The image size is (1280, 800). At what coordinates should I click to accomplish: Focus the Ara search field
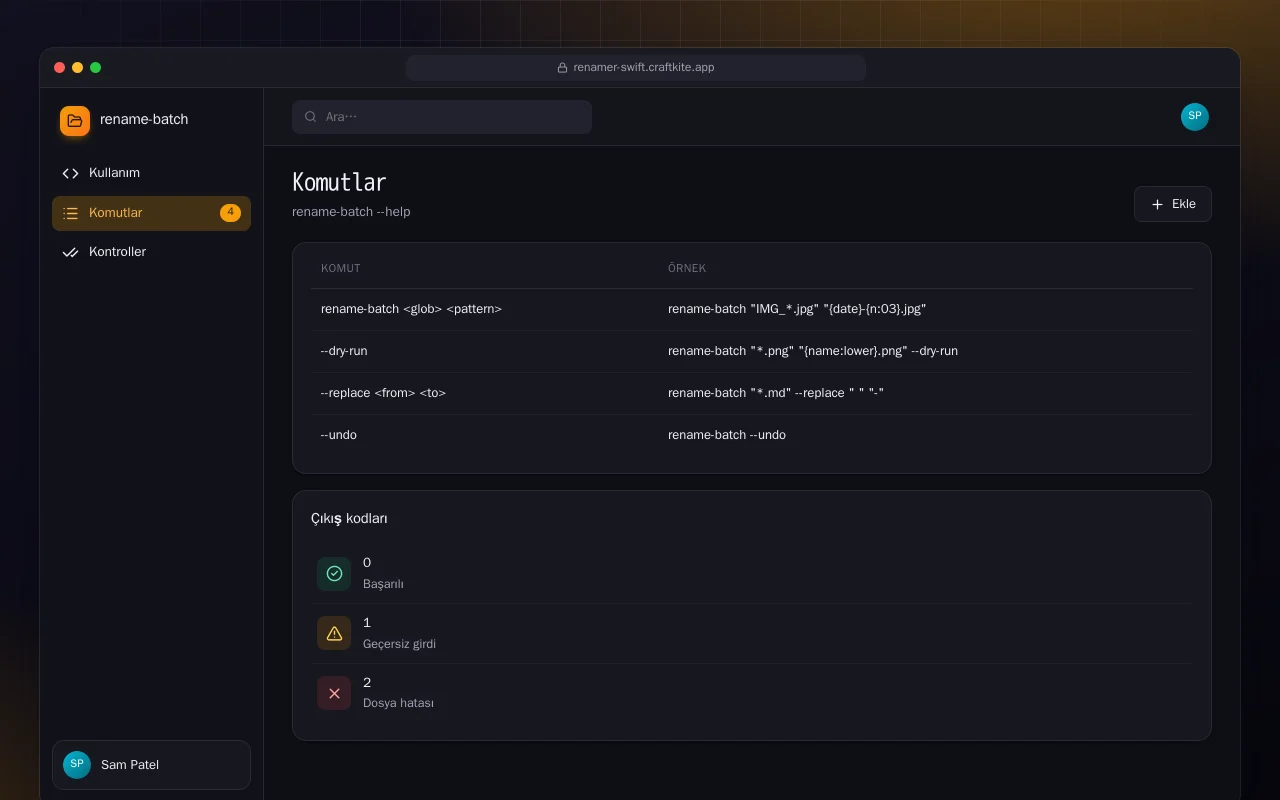442,117
